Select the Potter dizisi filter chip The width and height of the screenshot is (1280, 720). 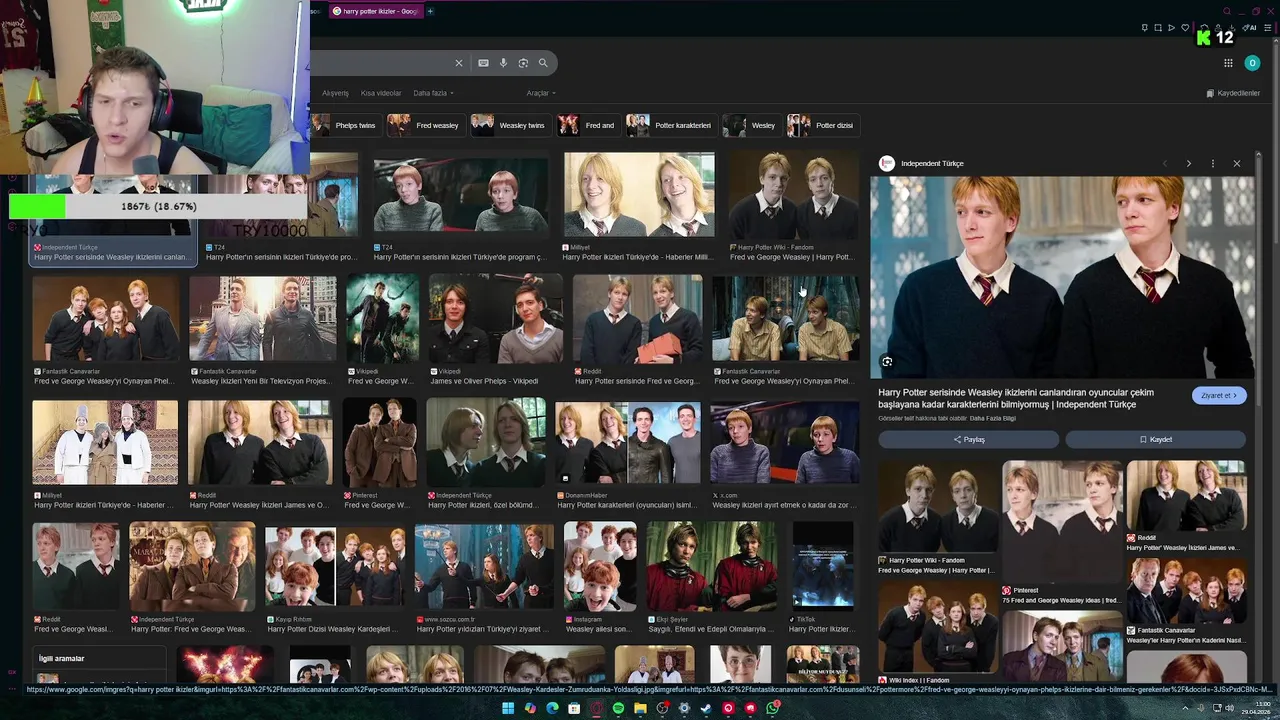(823, 125)
